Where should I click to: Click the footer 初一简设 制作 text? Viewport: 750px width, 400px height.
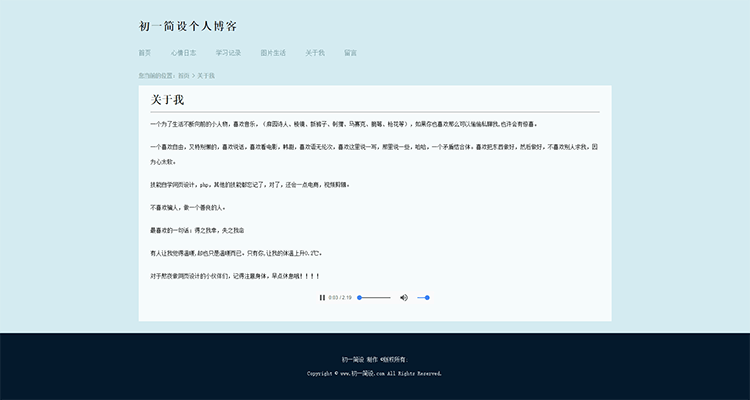[374, 358]
